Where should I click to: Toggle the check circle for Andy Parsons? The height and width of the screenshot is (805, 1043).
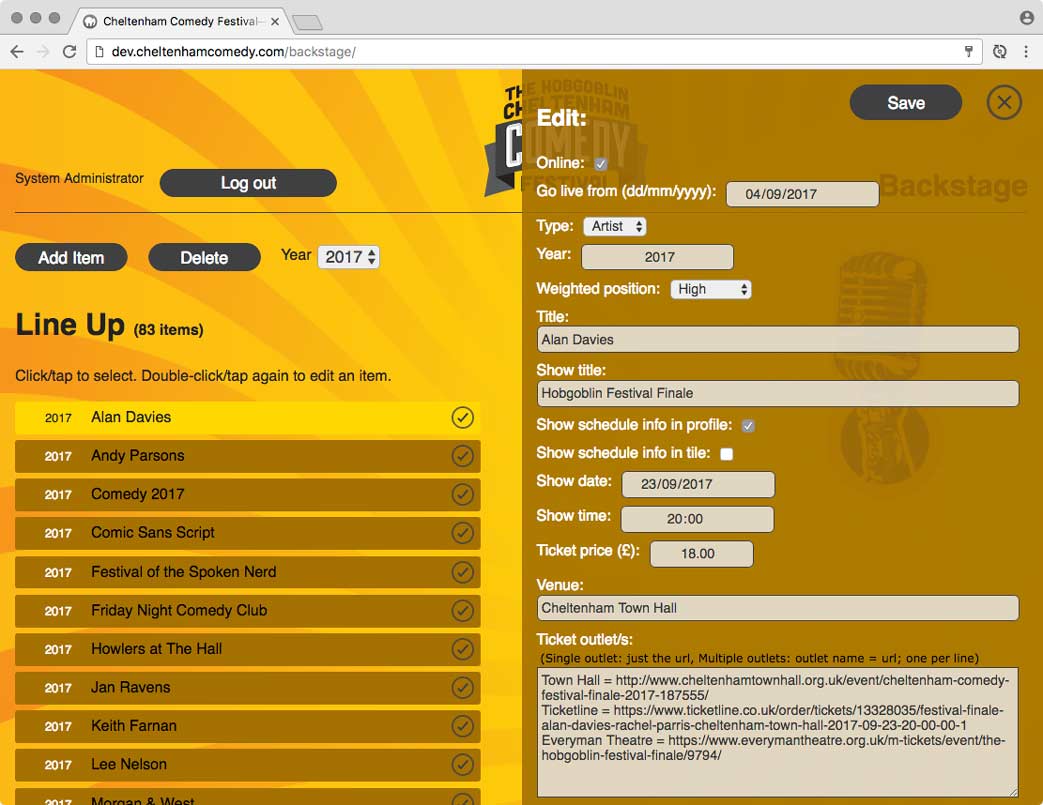(x=462, y=456)
